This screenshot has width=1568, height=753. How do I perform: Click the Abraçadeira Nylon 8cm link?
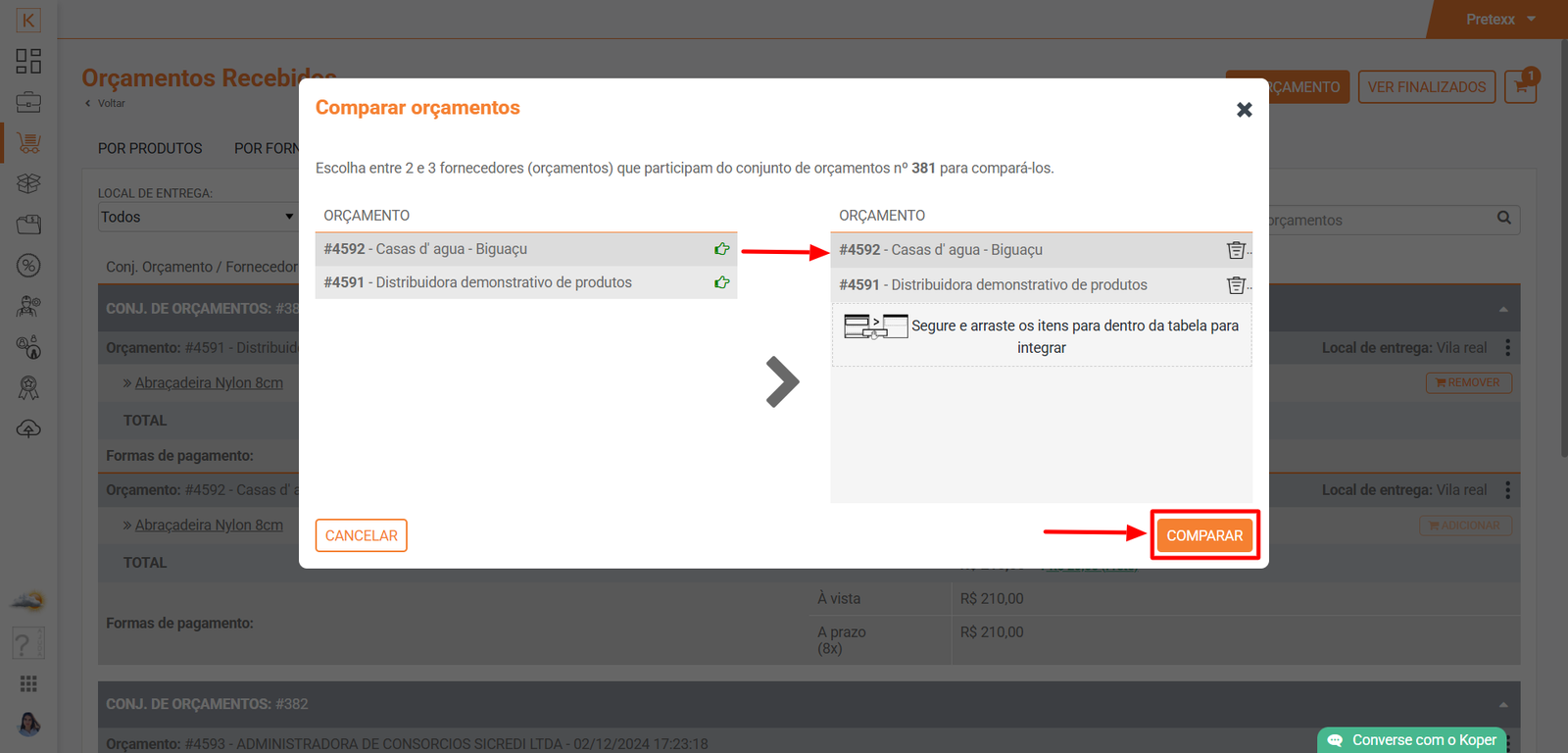click(x=209, y=383)
